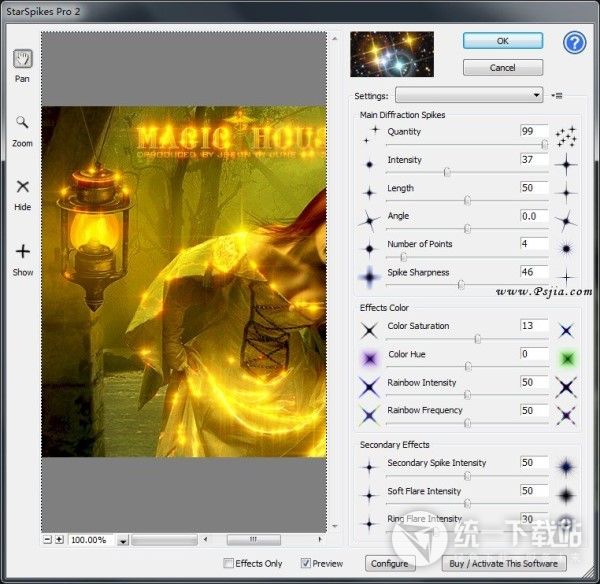The width and height of the screenshot is (600, 584).
Task: Click the Length slider handle
Action: pos(467,201)
